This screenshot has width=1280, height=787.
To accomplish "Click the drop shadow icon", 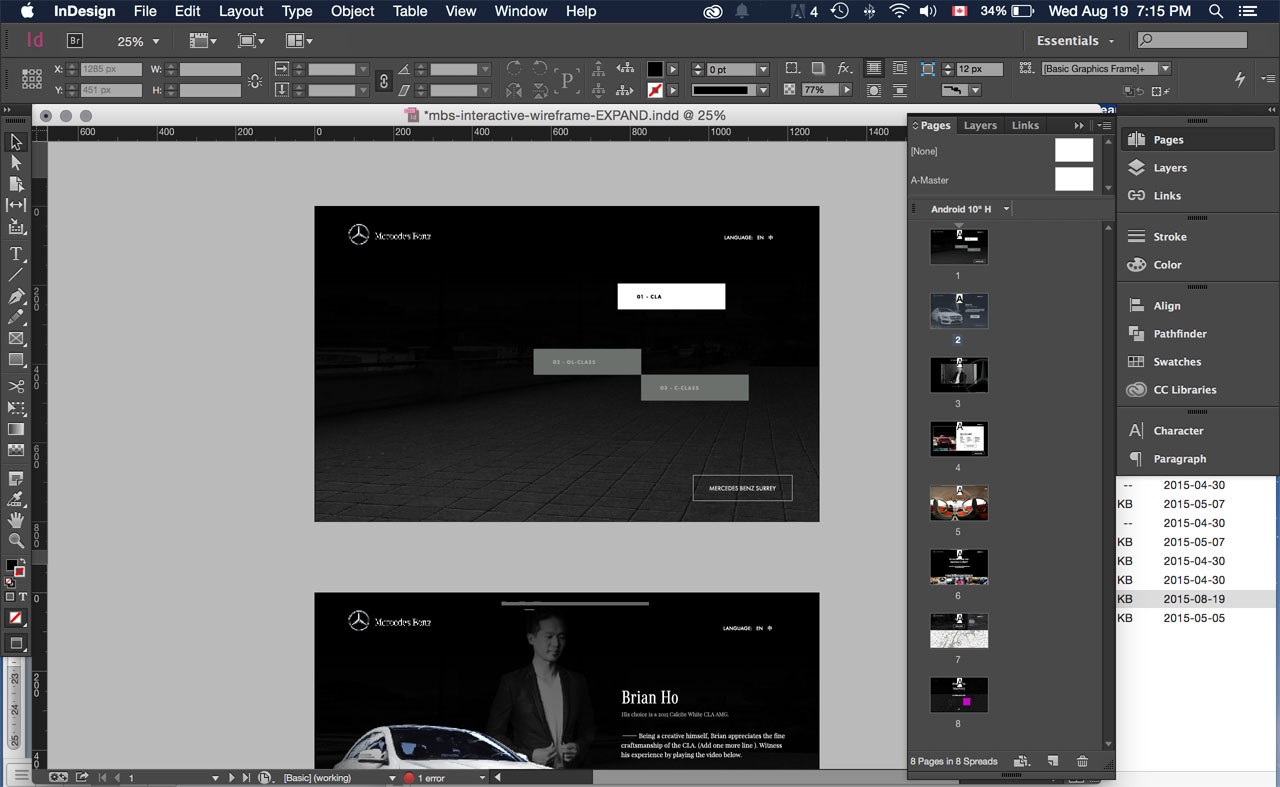I will pyautogui.click(x=818, y=68).
